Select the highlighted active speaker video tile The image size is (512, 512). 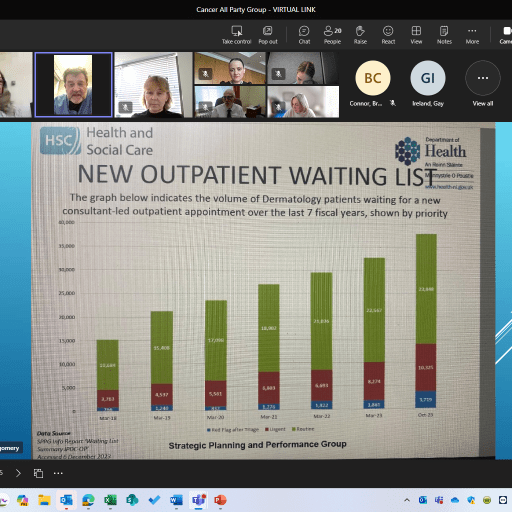(73, 85)
